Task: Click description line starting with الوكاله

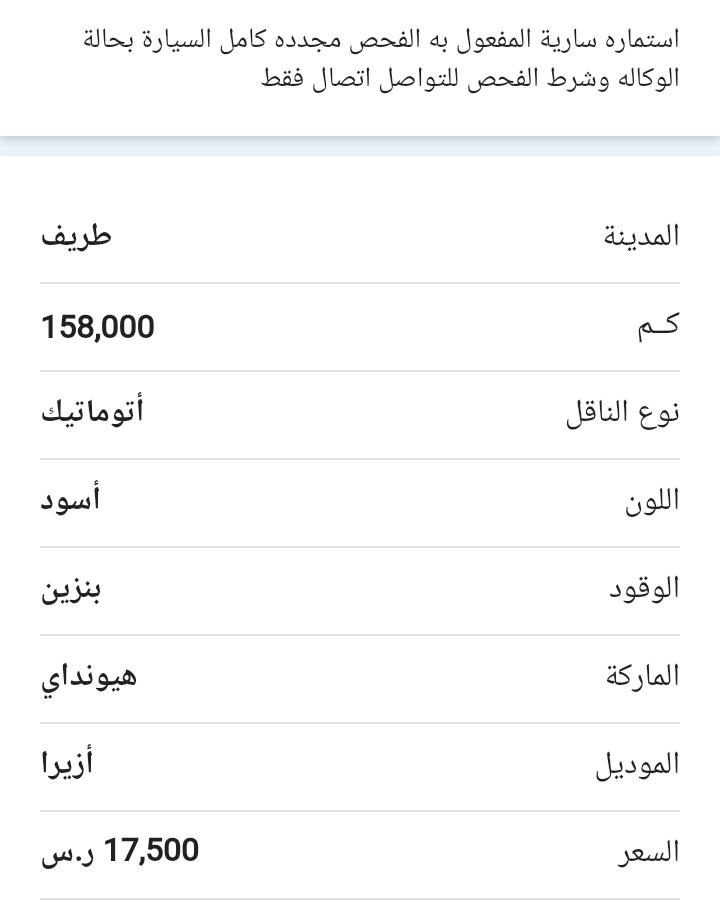Action: point(470,78)
